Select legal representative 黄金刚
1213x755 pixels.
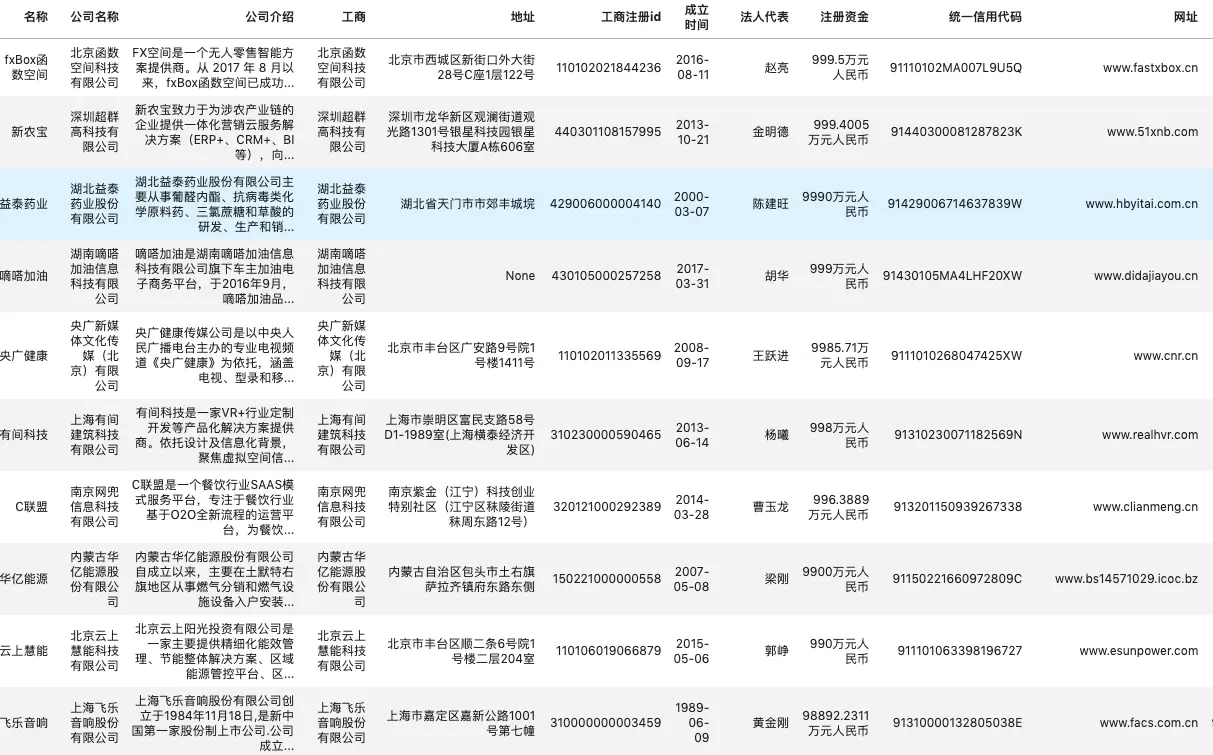[770, 723]
